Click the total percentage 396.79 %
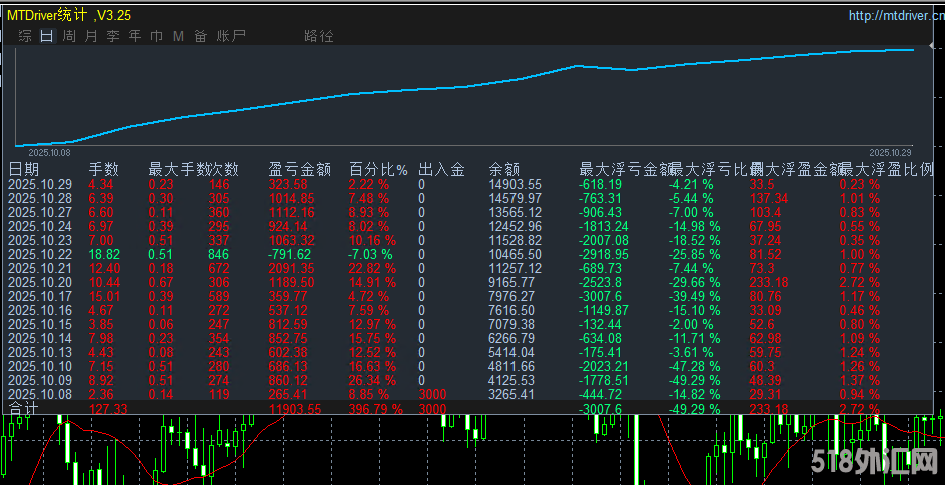 click(x=376, y=408)
